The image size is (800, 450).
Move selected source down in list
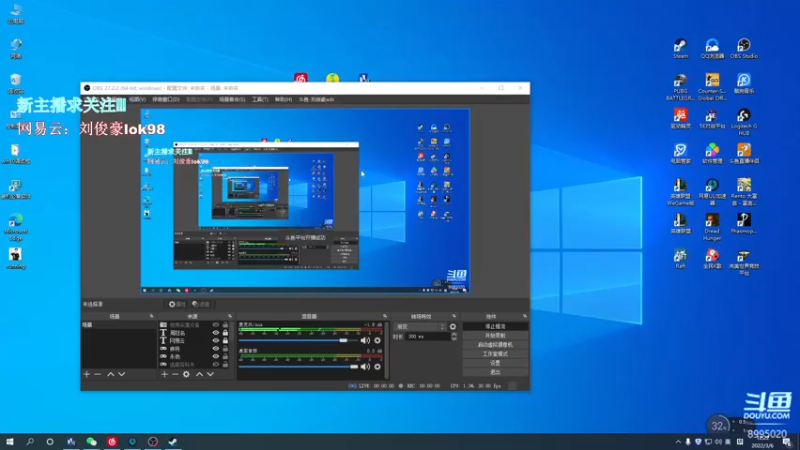coord(210,374)
